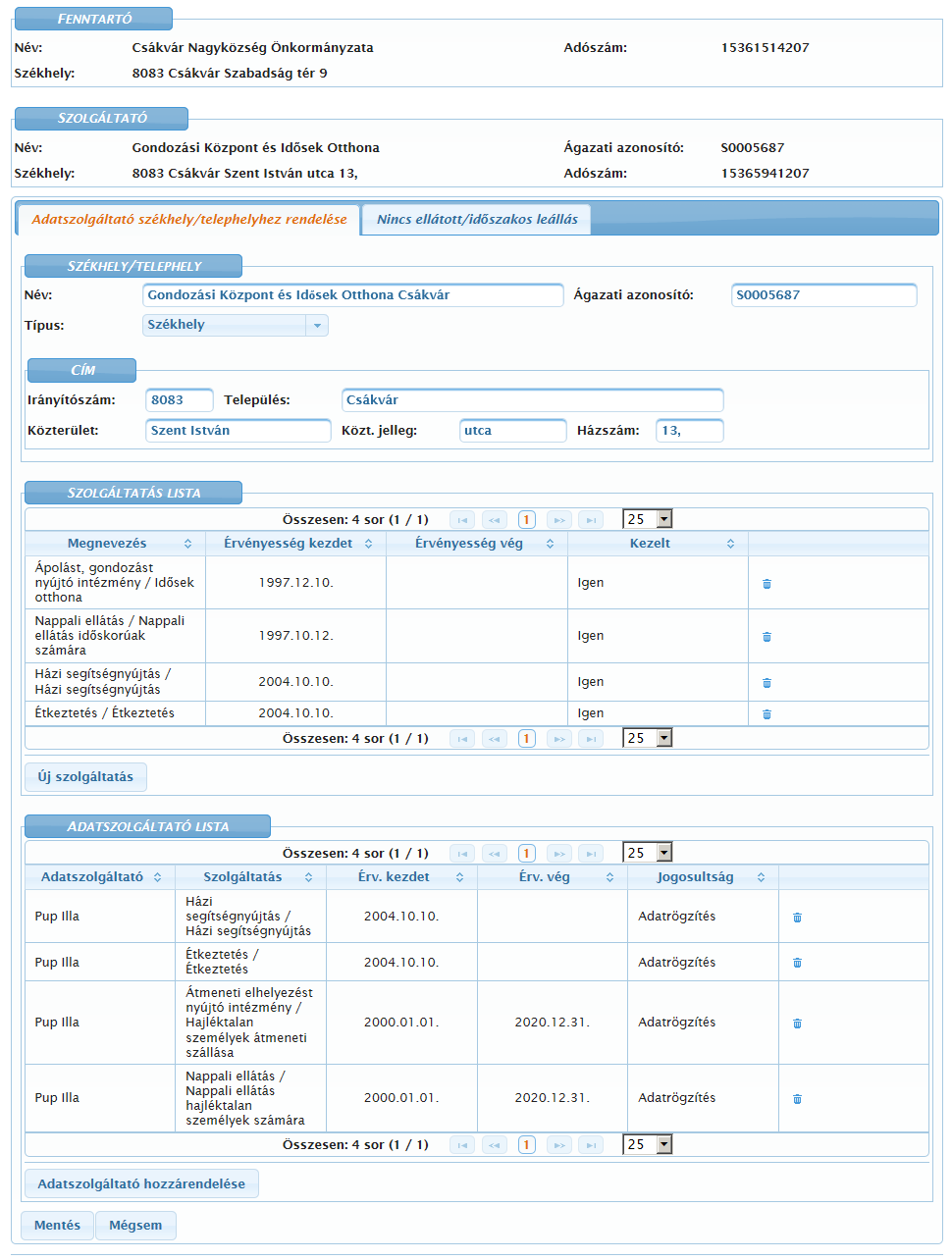Open rows-per-page dropdown below Szolgáltatás lista

pyautogui.click(x=648, y=739)
